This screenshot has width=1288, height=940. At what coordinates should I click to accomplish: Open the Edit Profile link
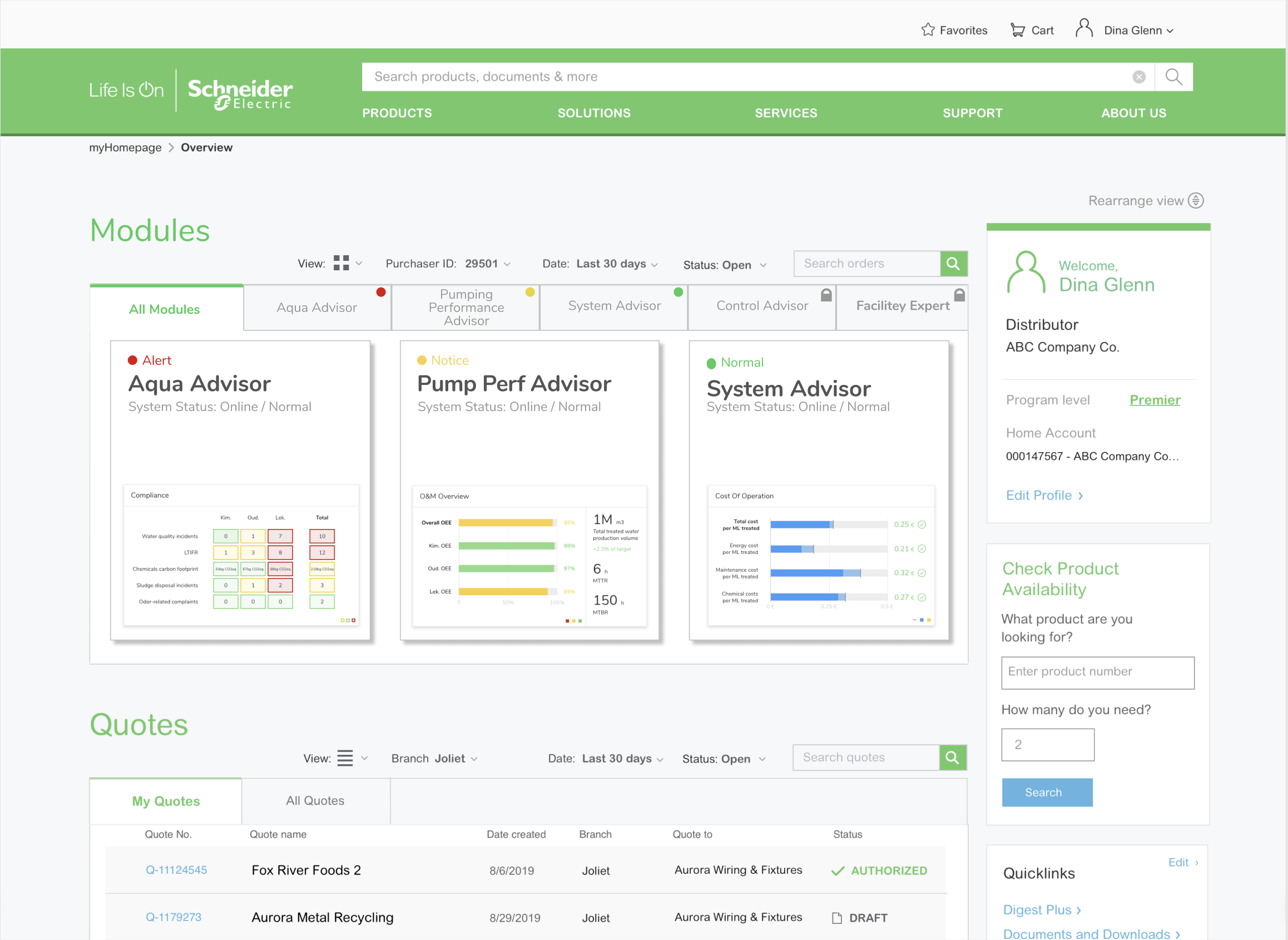1044,496
